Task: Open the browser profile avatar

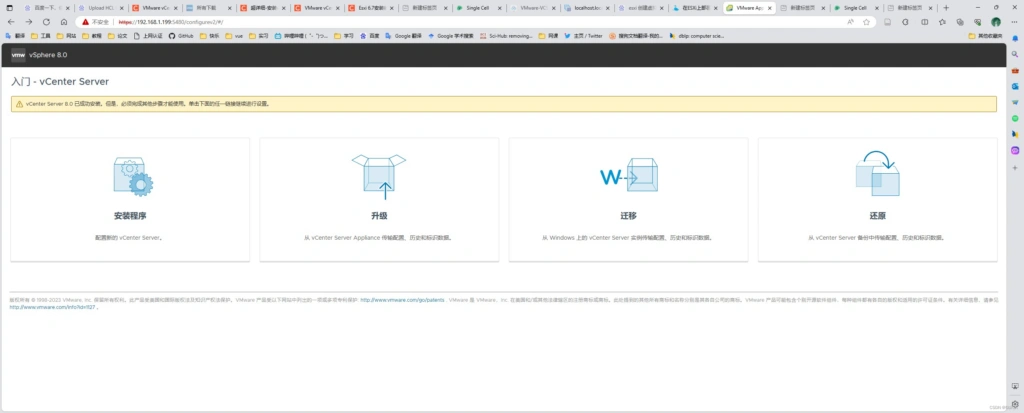Action: coord(996,22)
